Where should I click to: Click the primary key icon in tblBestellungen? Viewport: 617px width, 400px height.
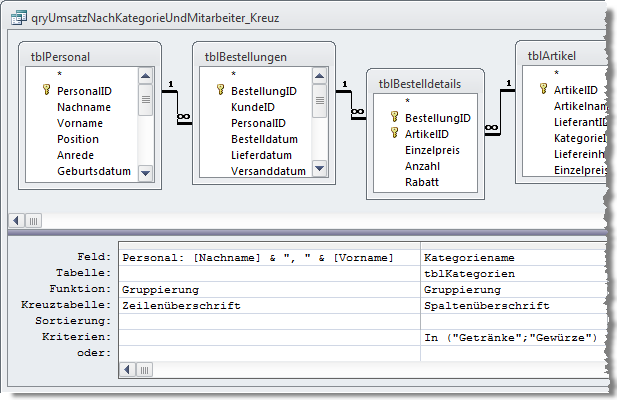coord(219,90)
